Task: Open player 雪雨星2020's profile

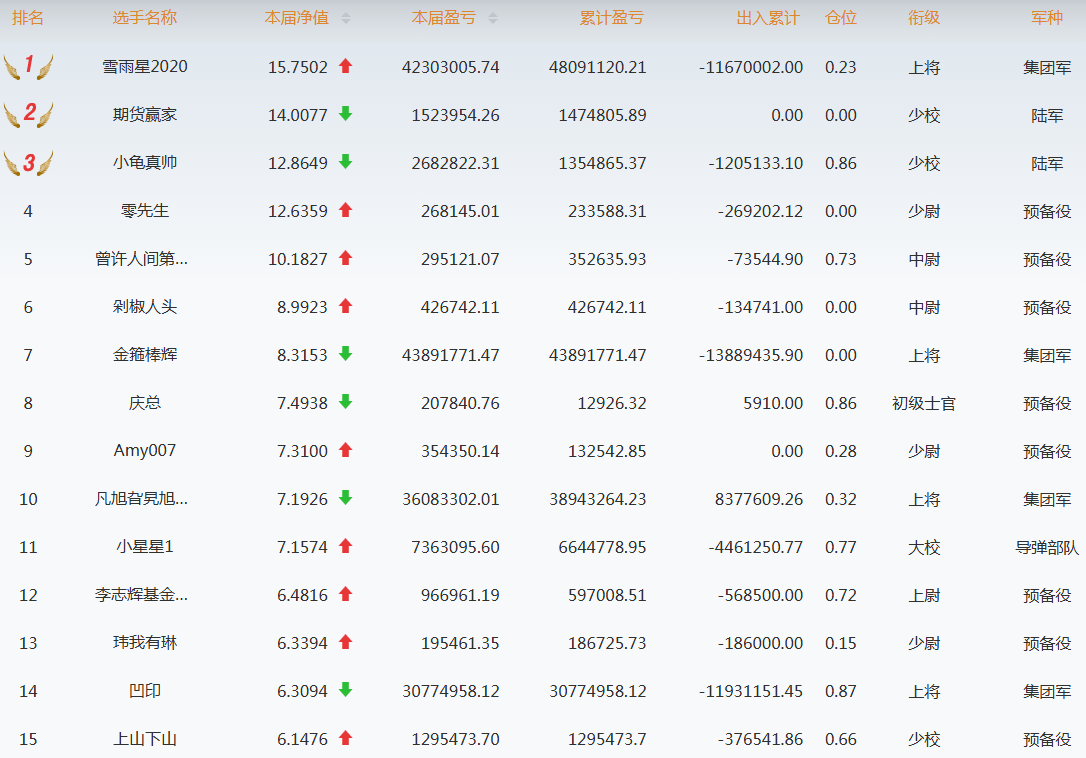Action: coord(145,67)
